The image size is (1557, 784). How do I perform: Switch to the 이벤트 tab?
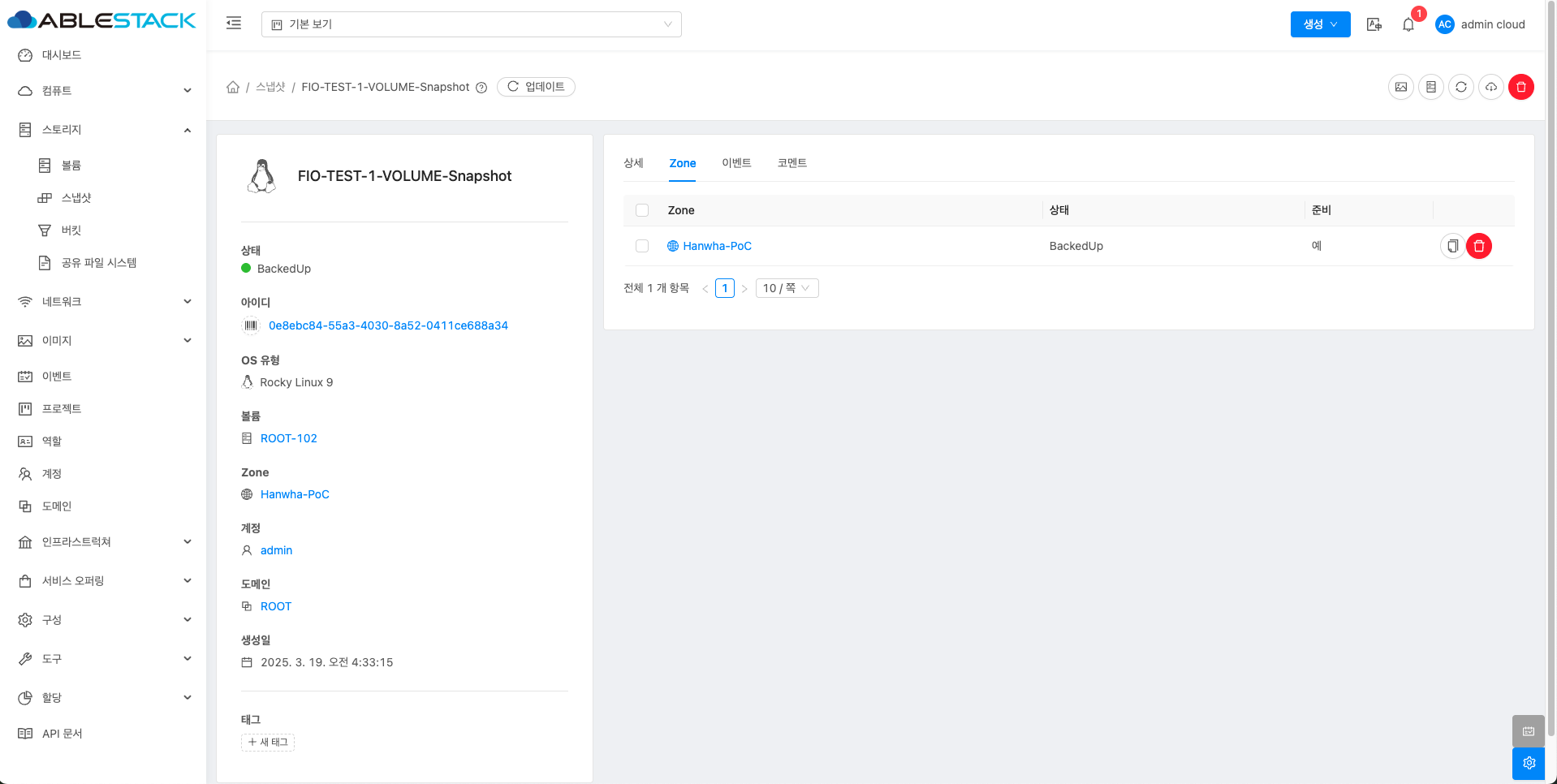[736, 163]
